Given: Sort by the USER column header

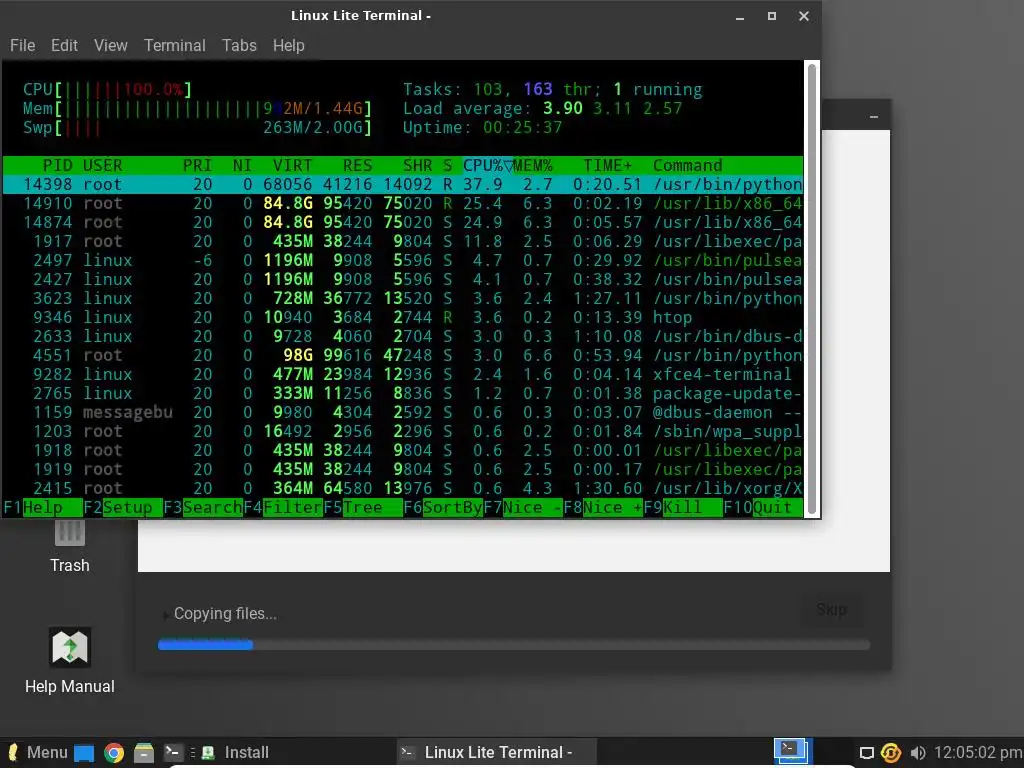Looking at the screenshot, I should (103, 165).
